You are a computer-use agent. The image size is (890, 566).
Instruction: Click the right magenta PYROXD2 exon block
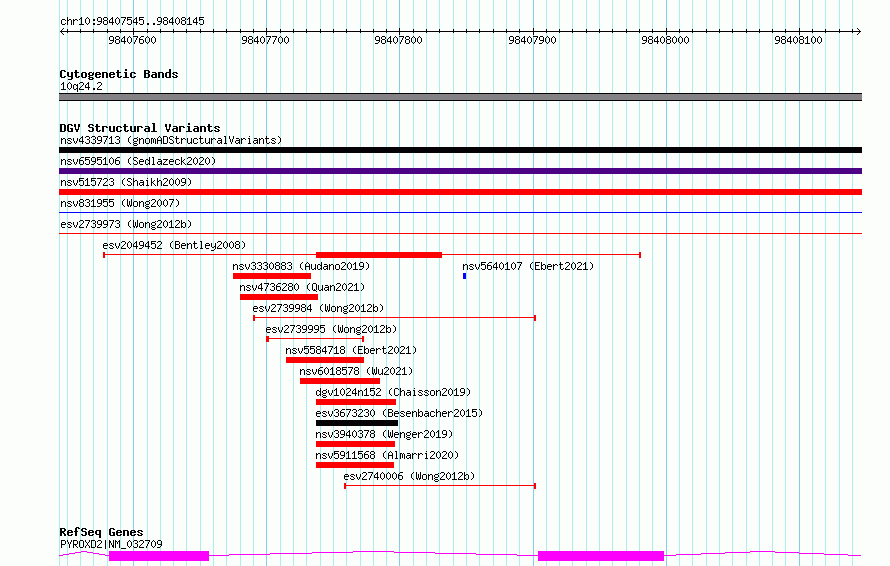601,556
